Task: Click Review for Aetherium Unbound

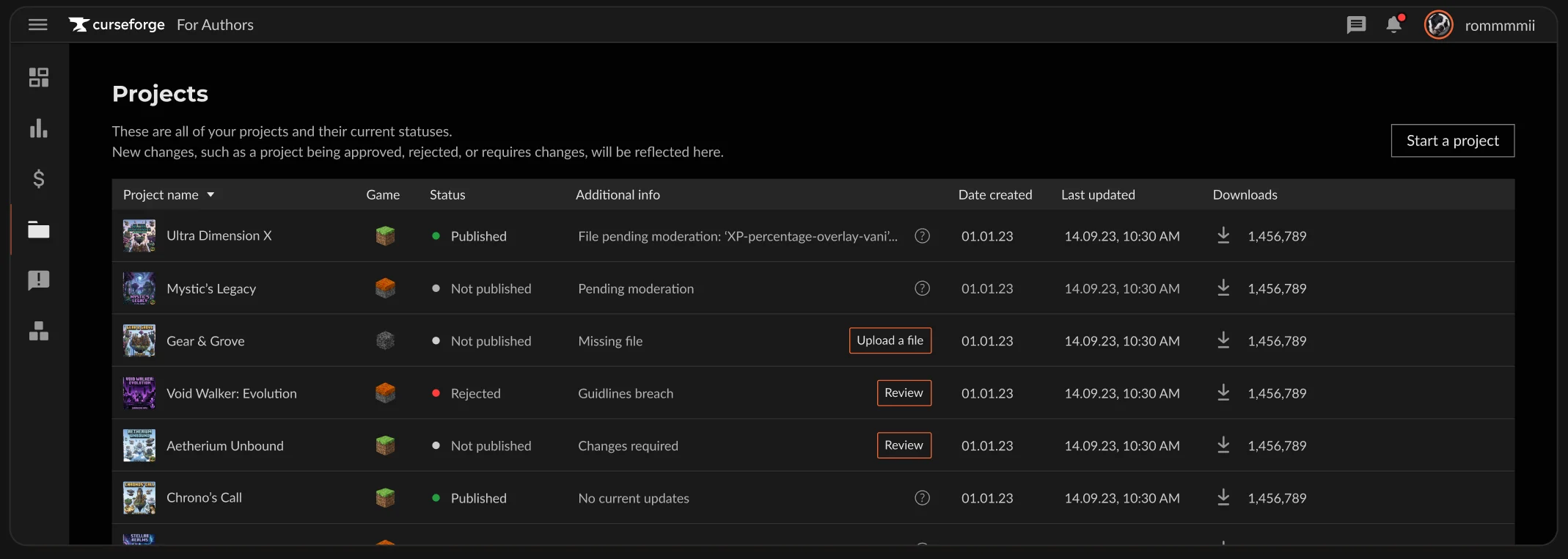Action: pos(904,445)
